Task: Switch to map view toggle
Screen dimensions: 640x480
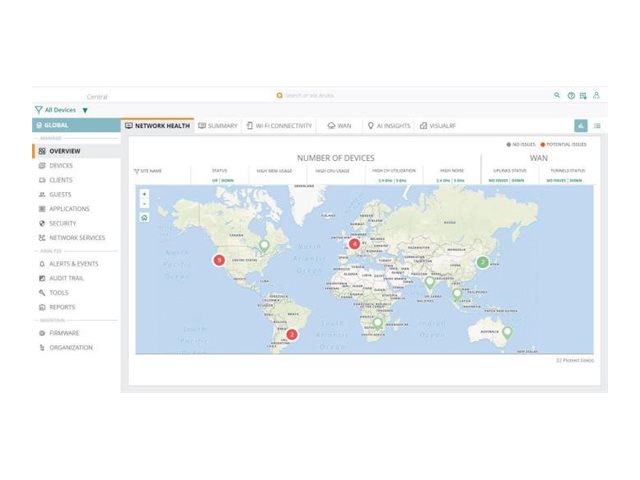Action: tap(580, 126)
